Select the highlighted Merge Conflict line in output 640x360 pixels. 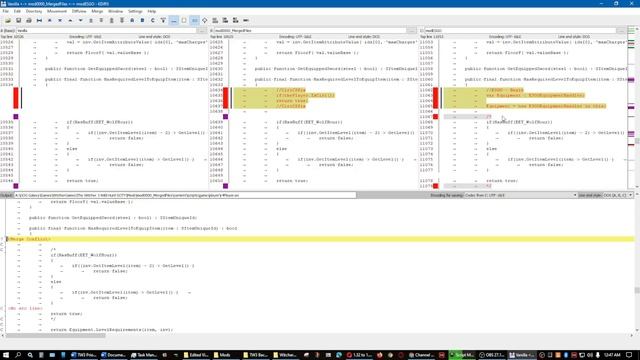coord(320,239)
